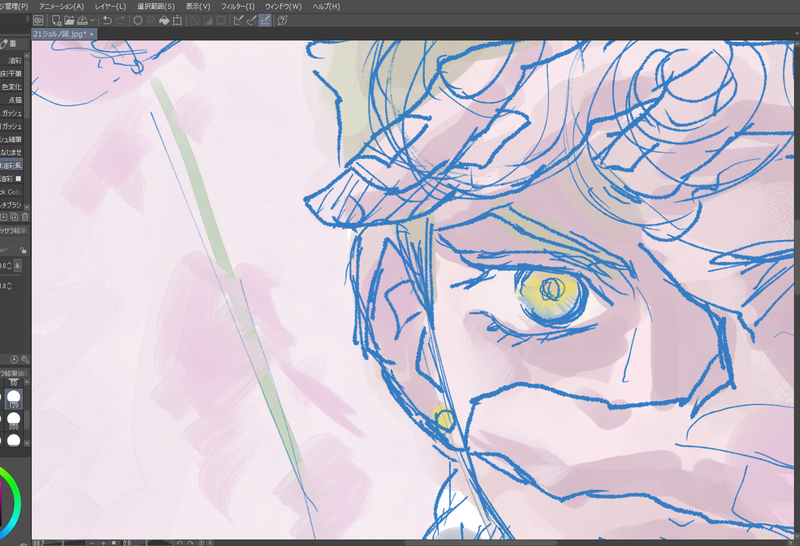The height and width of the screenshot is (546, 800).
Task: Zoom out canvas with minus button
Action: pos(92,543)
